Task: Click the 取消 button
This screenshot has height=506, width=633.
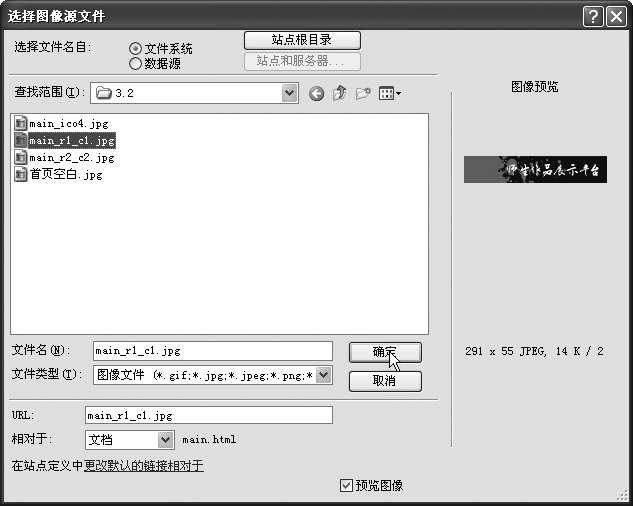Action: click(385, 381)
